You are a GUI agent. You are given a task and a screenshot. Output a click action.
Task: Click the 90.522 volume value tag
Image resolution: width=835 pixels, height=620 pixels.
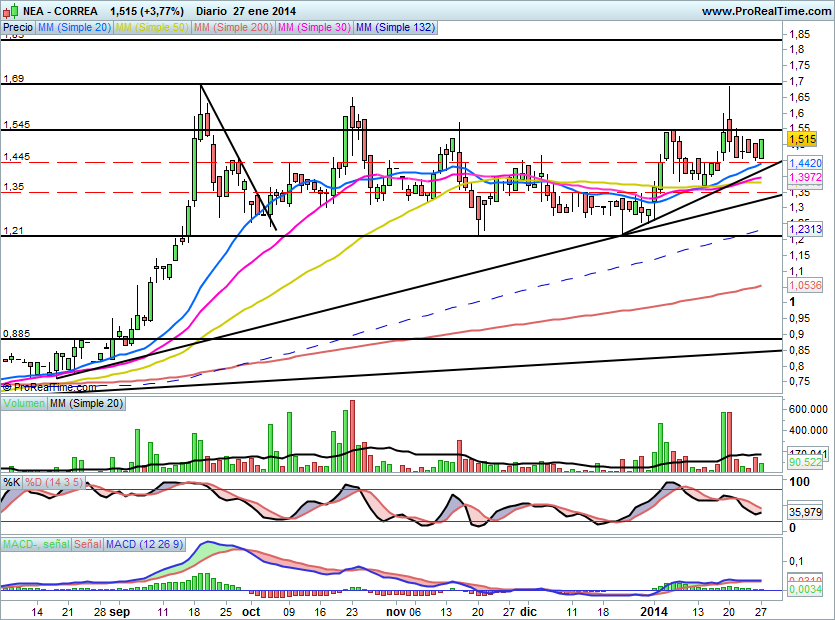[805, 462]
